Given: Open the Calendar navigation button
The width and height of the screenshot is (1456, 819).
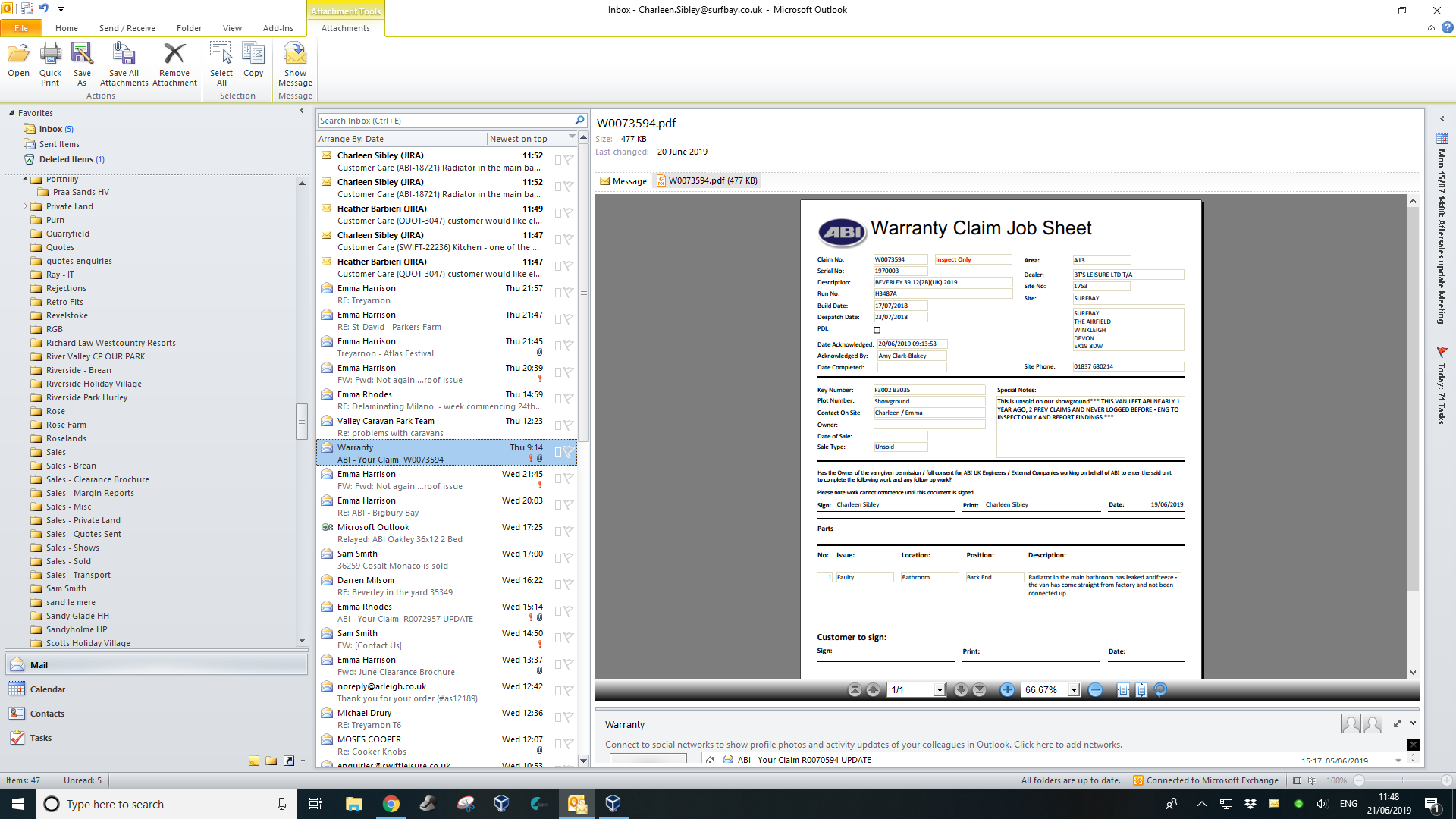Looking at the screenshot, I should coord(48,689).
